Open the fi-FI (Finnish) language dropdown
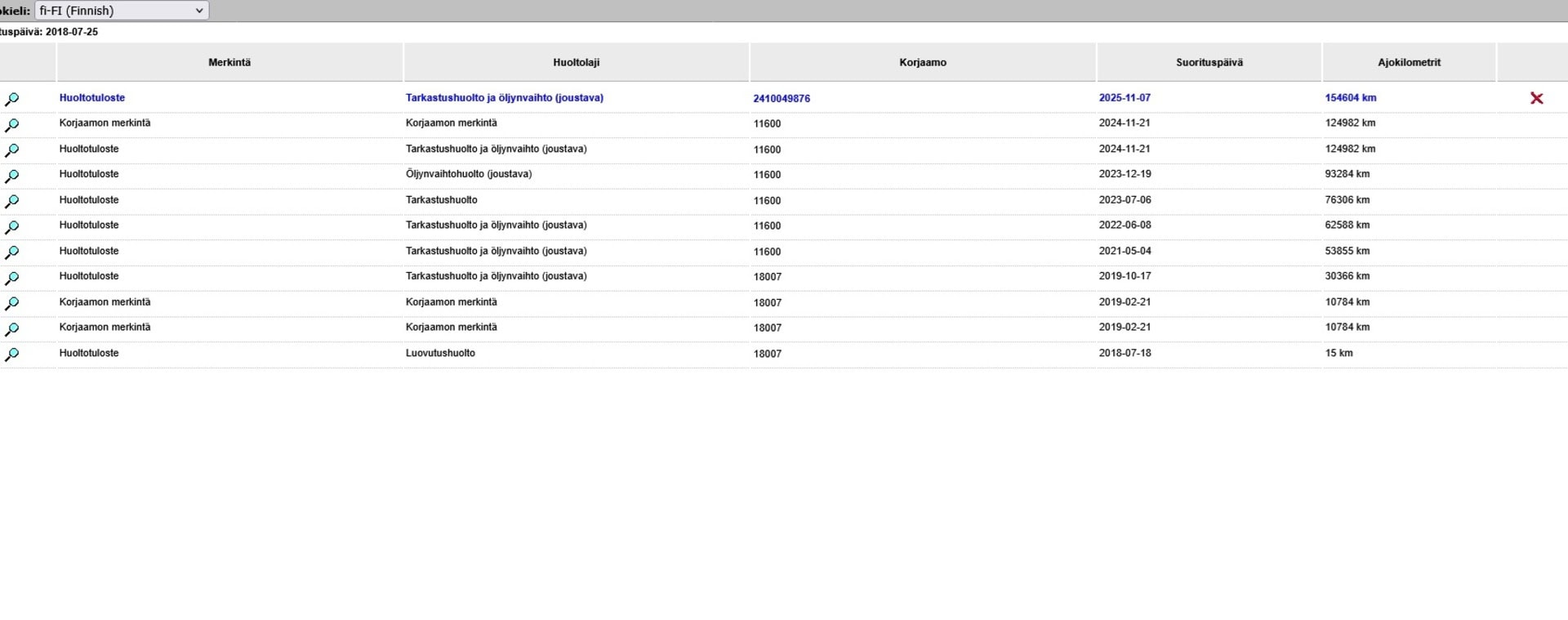The width and height of the screenshot is (1568, 620). (x=122, y=11)
